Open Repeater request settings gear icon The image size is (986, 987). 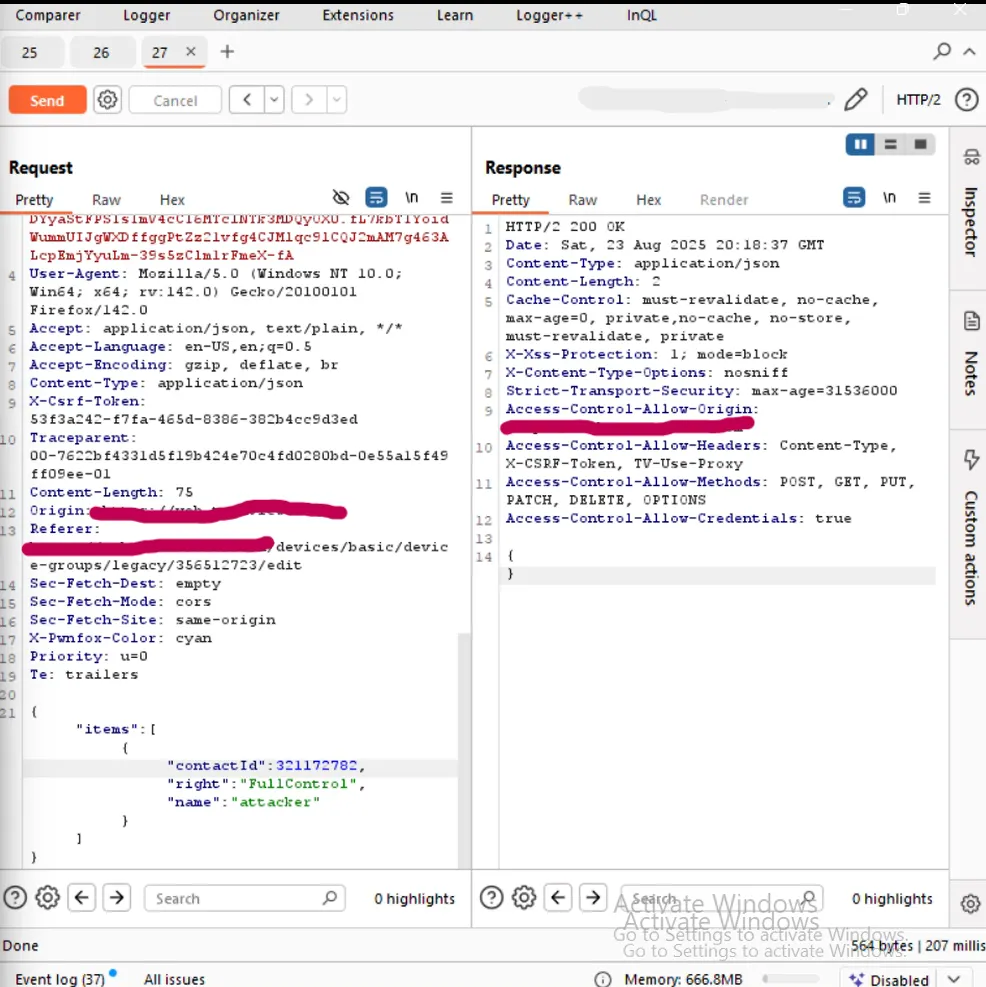pos(107,100)
